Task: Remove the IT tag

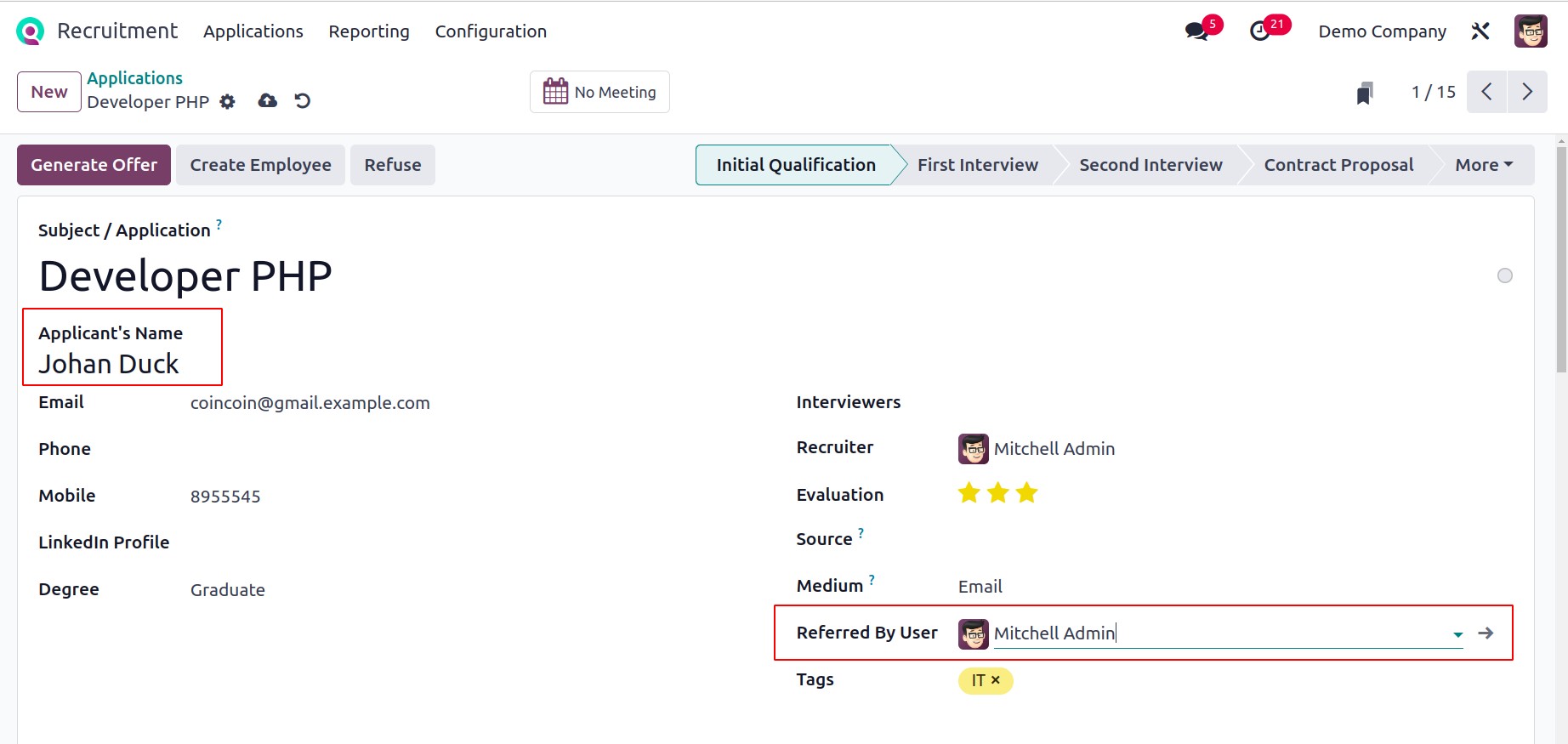Action: pos(996,680)
